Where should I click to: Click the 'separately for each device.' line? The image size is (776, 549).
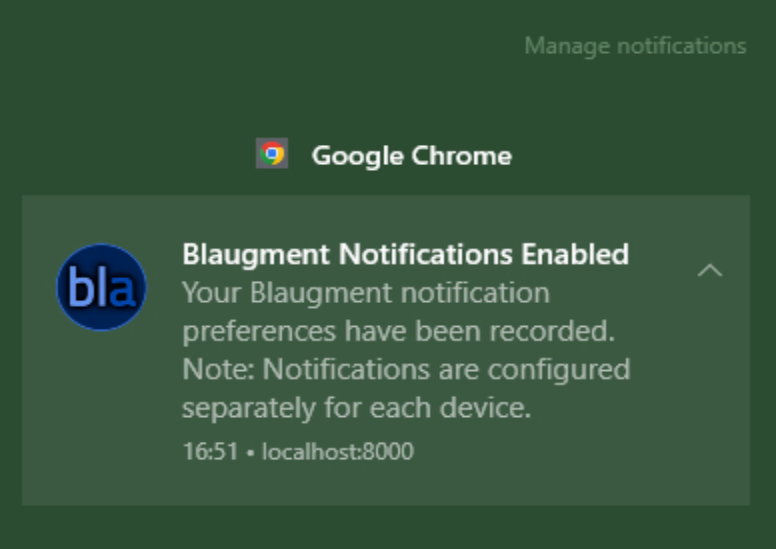[x=356, y=408]
